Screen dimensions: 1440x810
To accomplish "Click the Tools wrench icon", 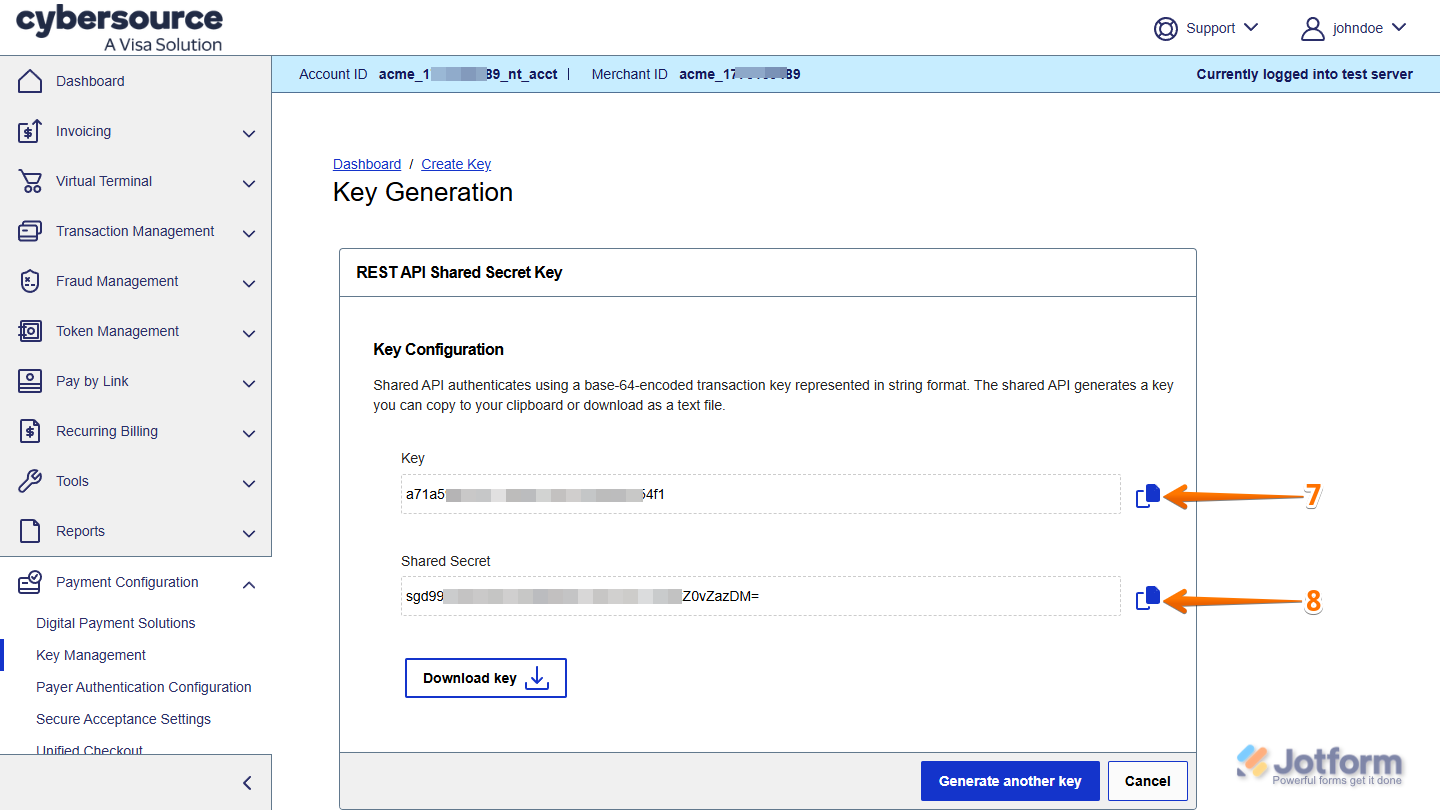I will (x=30, y=481).
